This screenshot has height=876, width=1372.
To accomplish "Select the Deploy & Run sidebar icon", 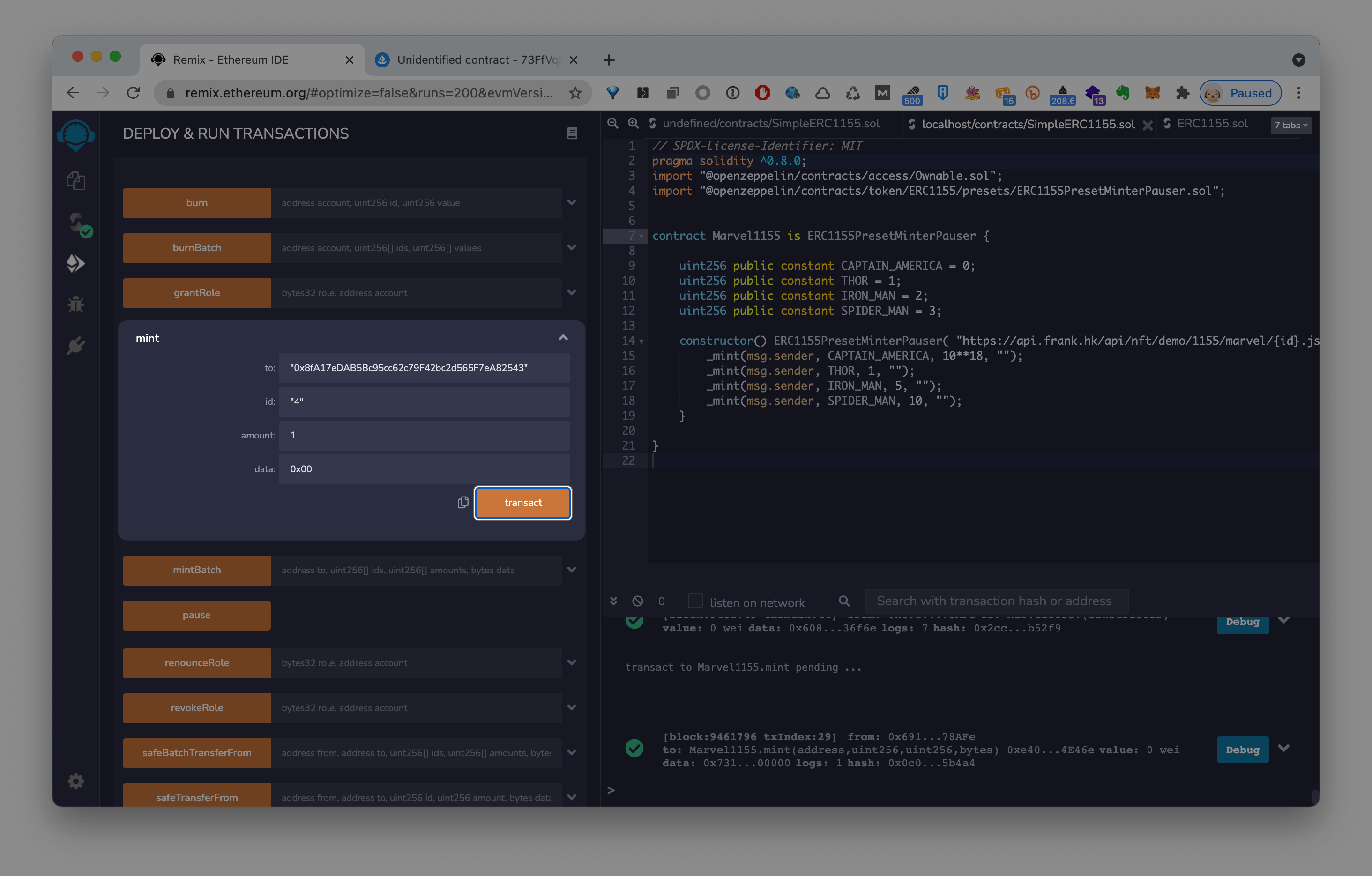I will [76, 263].
